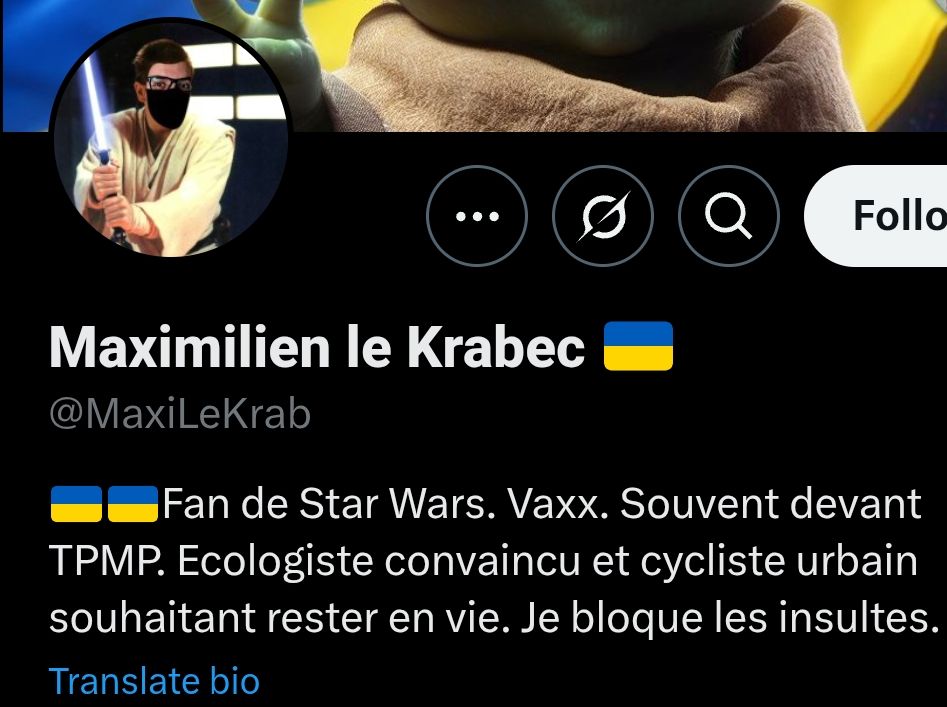Click the "cycliste urbain" bio phrase

pyautogui.click(x=779, y=561)
